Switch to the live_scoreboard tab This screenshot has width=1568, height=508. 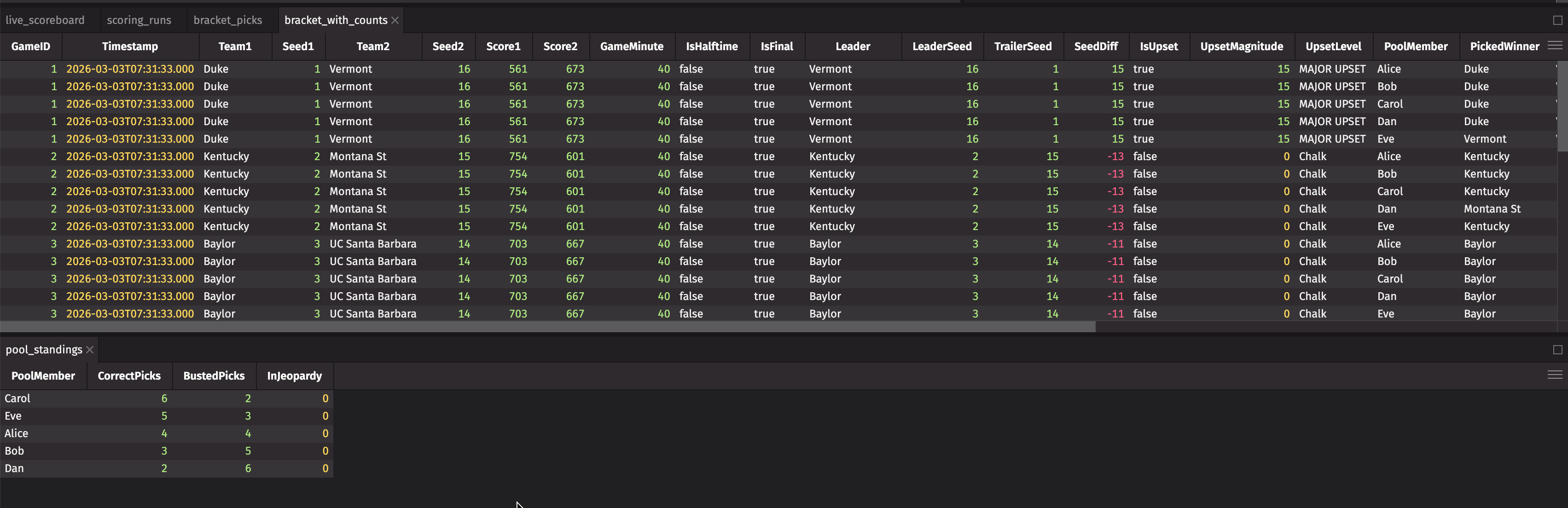coord(45,20)
